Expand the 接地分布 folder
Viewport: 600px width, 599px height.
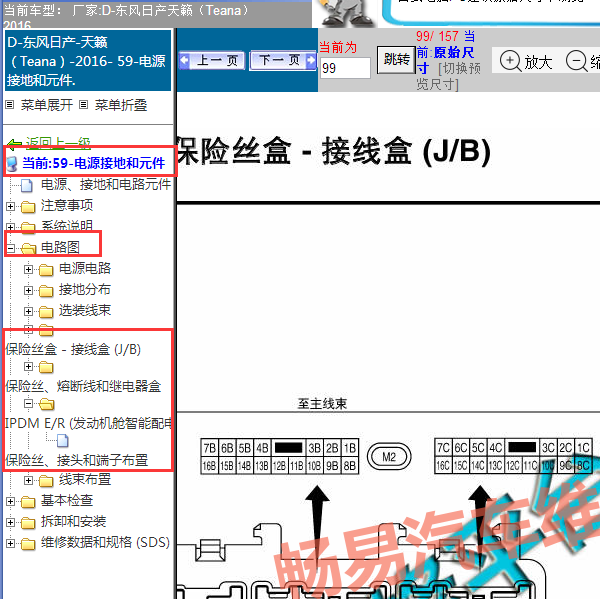(x=28, y=291)
